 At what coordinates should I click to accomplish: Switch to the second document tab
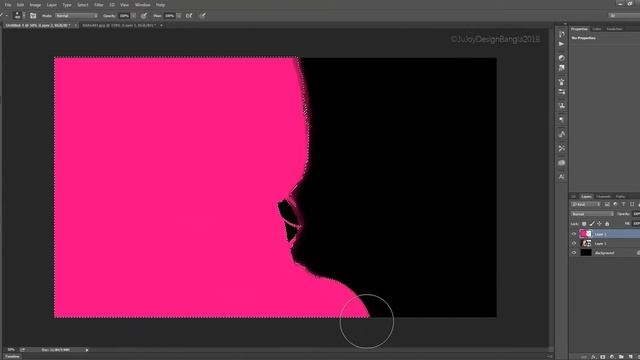coord(119,25)
